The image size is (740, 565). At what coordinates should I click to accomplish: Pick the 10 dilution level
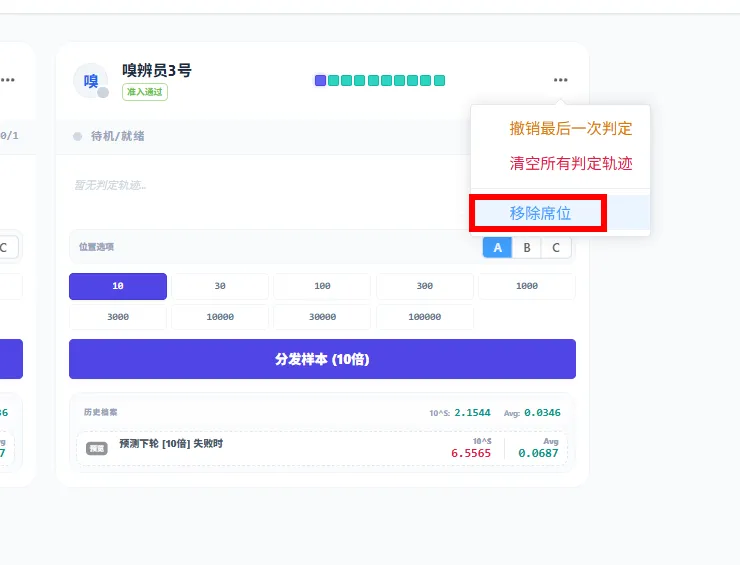pyautogui.click(x=118, y=286)
